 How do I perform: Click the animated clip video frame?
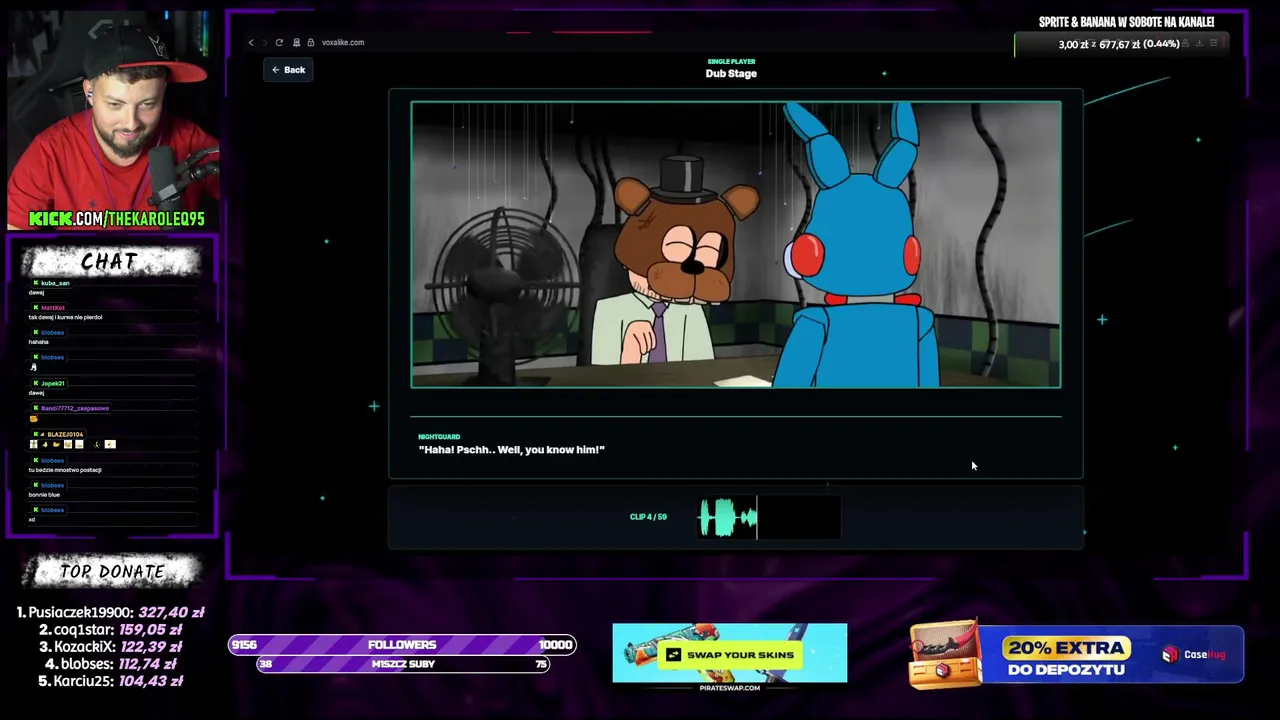pos(736,244)
